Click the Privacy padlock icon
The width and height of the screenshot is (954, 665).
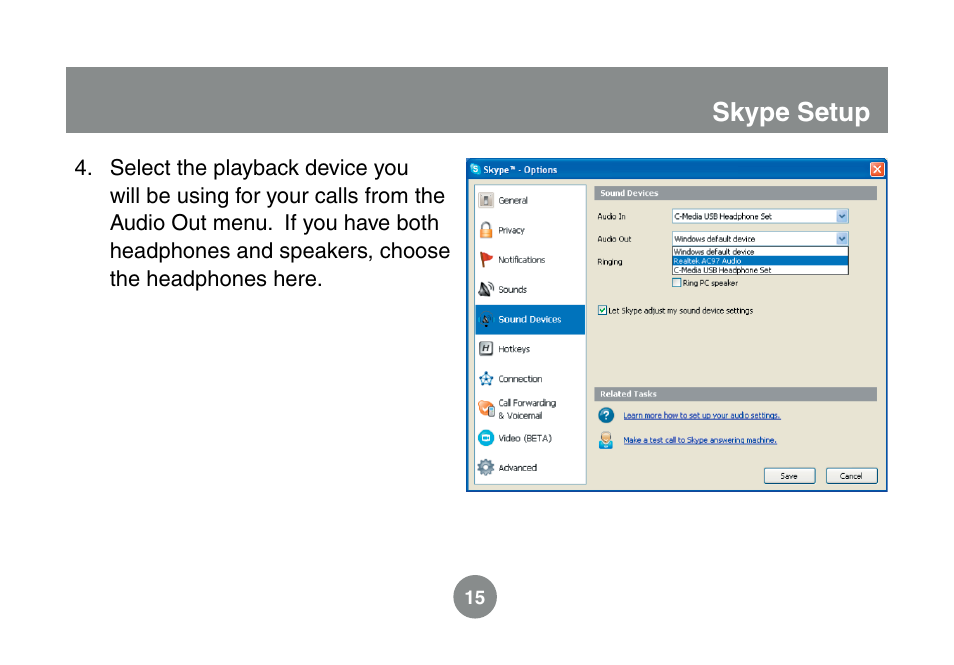pyautogui.click(x=486, y=230)
